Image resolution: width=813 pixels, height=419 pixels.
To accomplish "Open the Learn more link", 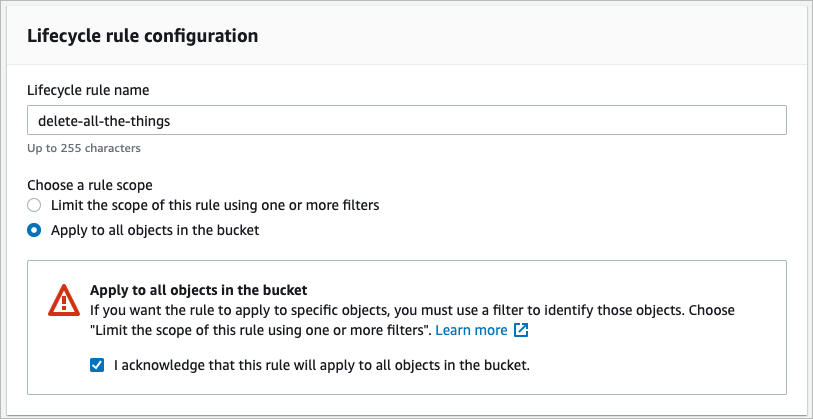I will [470, 330].
